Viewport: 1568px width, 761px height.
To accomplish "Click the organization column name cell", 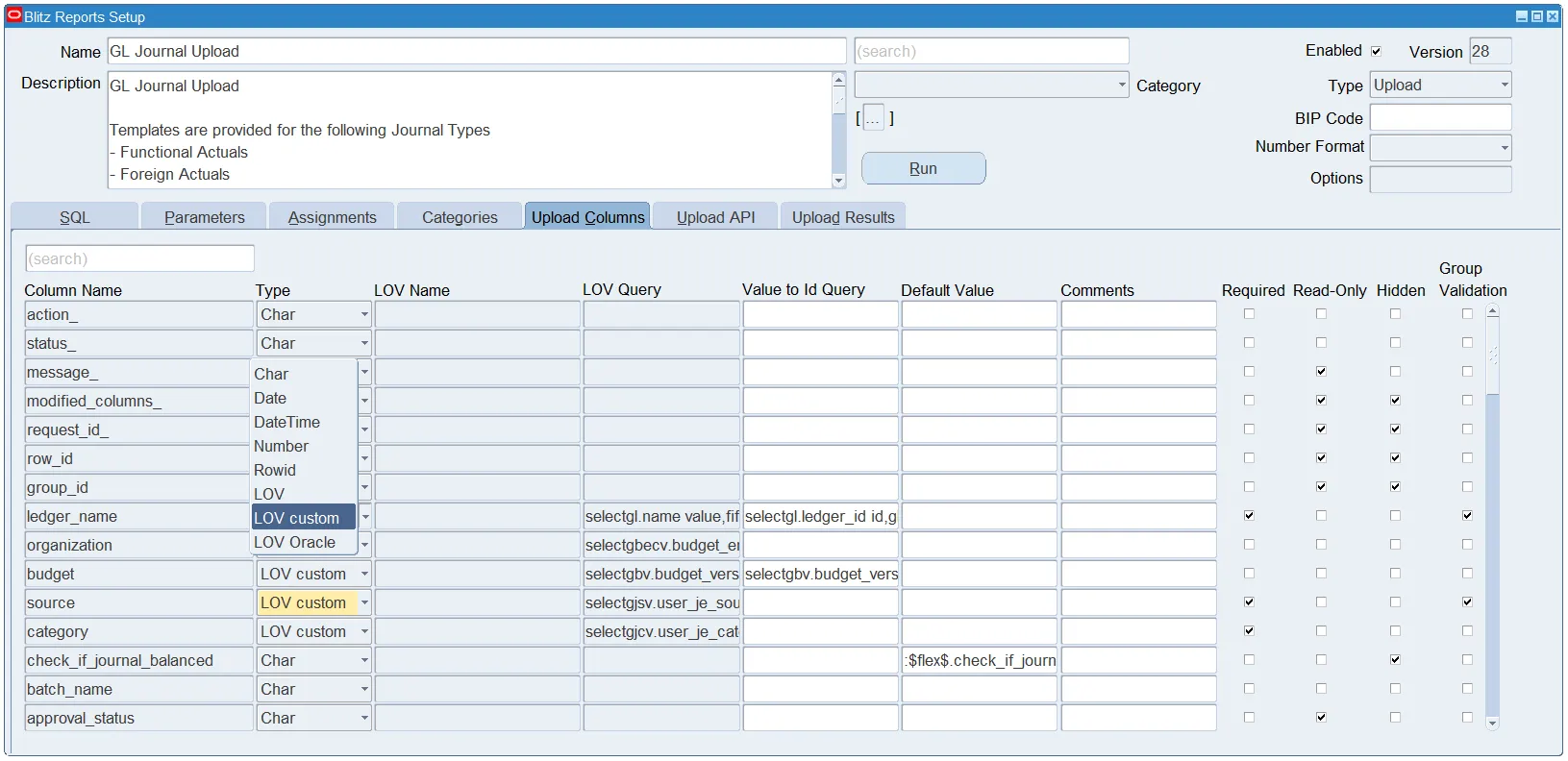I will pos(138,545).
